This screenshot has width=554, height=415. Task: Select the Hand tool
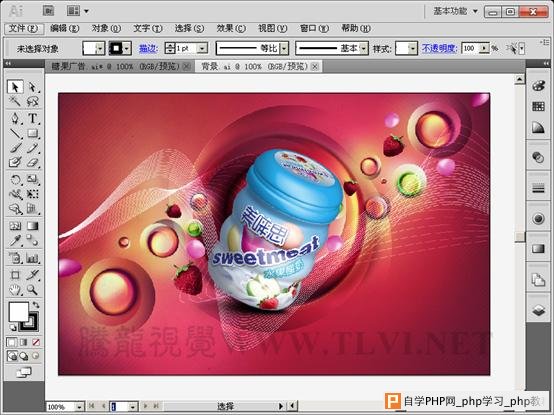click(x=15, y=290)
